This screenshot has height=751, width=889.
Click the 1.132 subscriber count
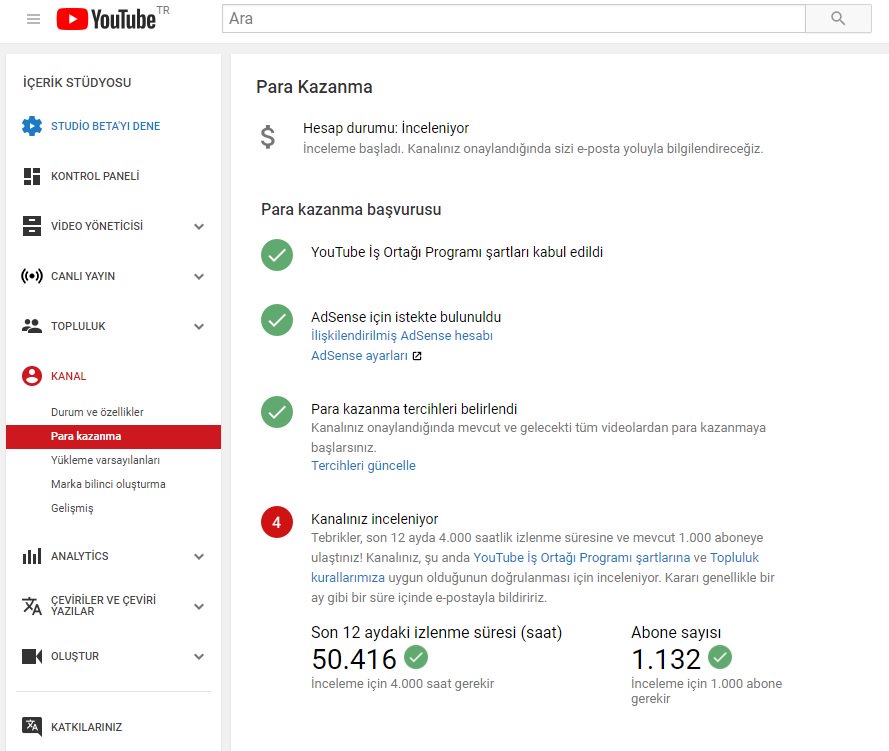click(x=666, y=659)
